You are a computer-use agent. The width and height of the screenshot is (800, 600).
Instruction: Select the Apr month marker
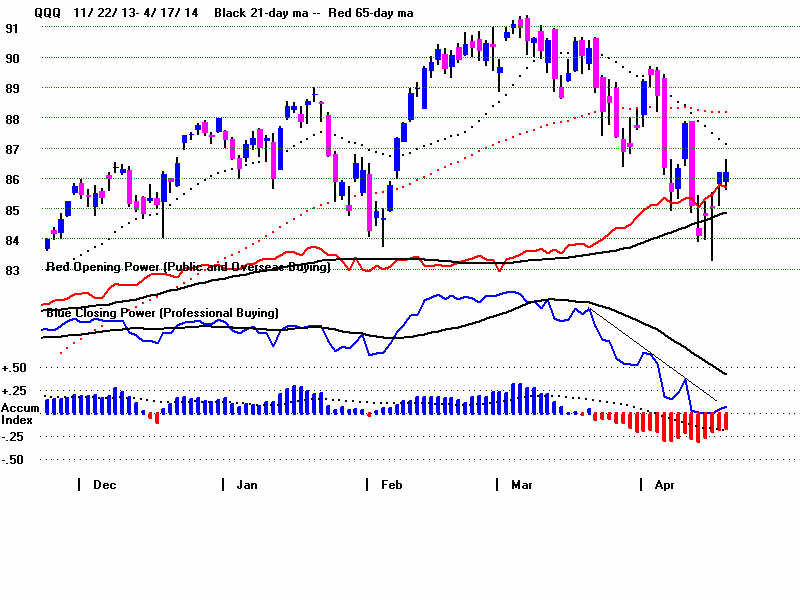[665, 485]
